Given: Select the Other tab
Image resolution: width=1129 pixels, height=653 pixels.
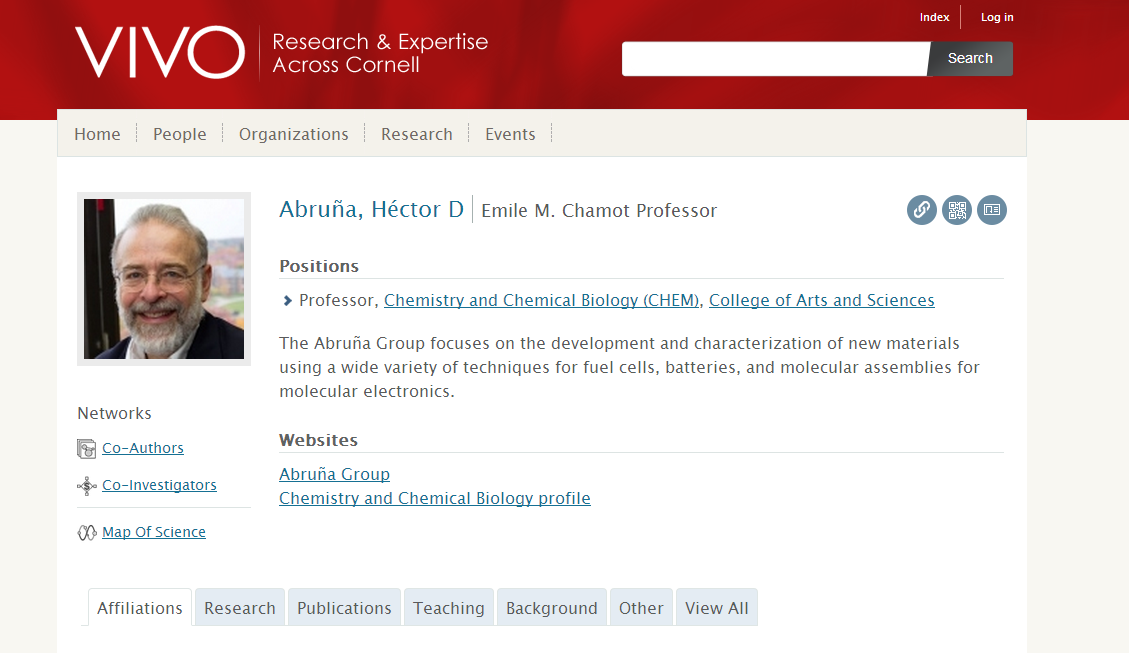Looking at the screenshot, I should (641, 608).
